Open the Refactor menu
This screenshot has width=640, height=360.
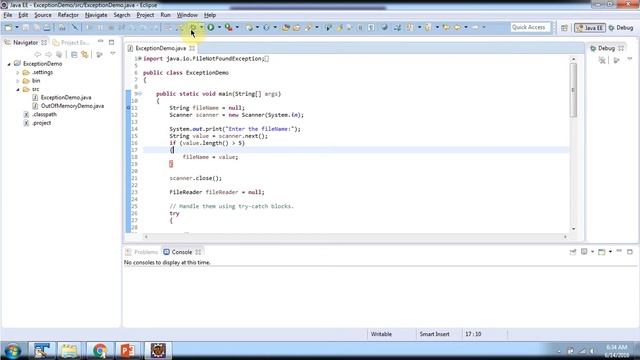coord(68,15)
